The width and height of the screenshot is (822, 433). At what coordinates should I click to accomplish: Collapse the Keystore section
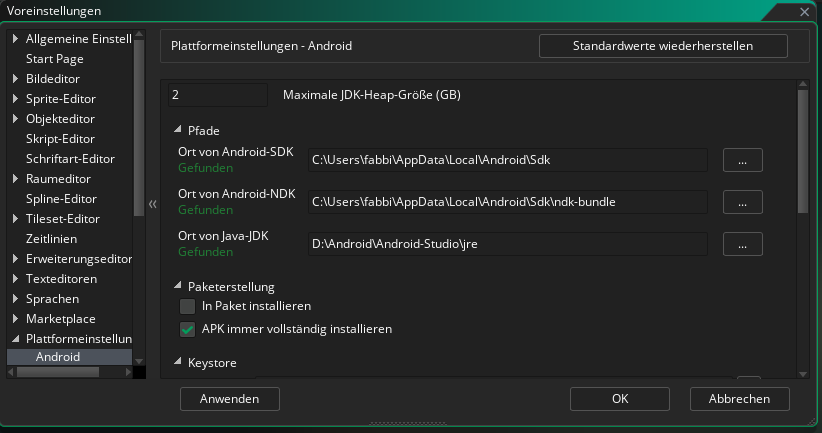(178, 361)
